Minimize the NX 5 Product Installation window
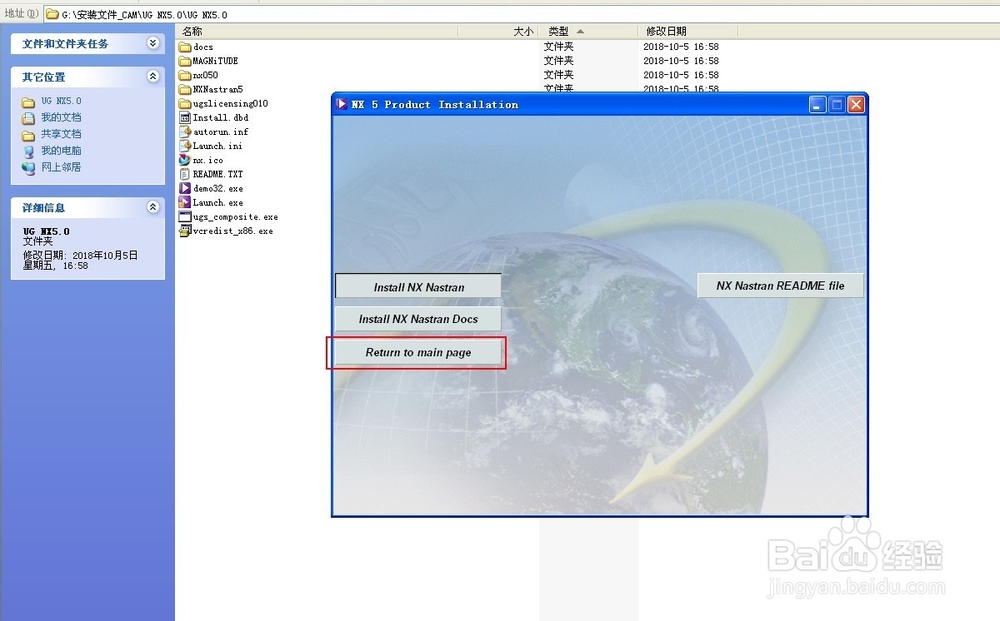This screenshot has width=1000, height=621. pyautogui.click(x=818, y=105)
